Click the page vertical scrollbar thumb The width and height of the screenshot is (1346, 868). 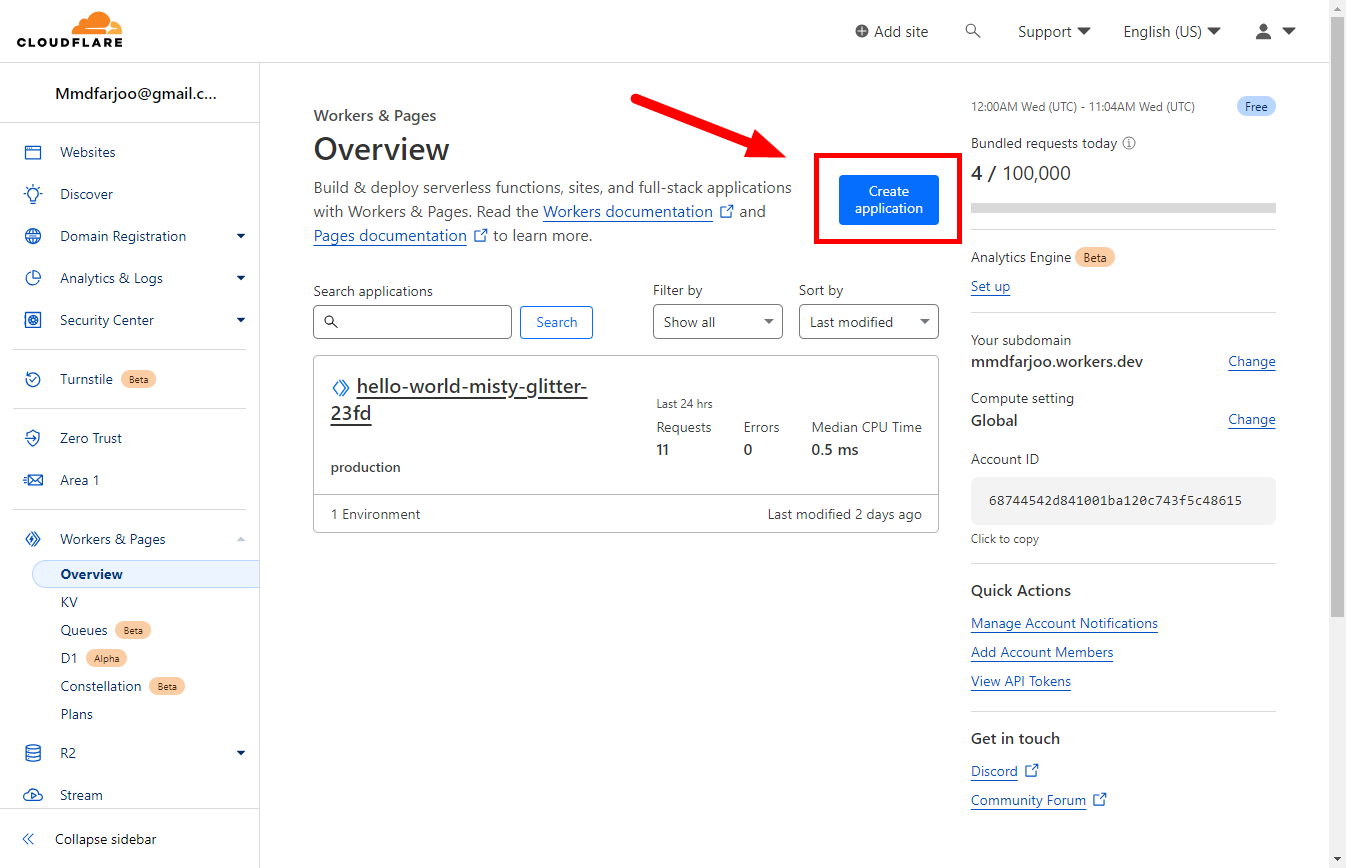pyautogui.click(x=1337, y=318)
